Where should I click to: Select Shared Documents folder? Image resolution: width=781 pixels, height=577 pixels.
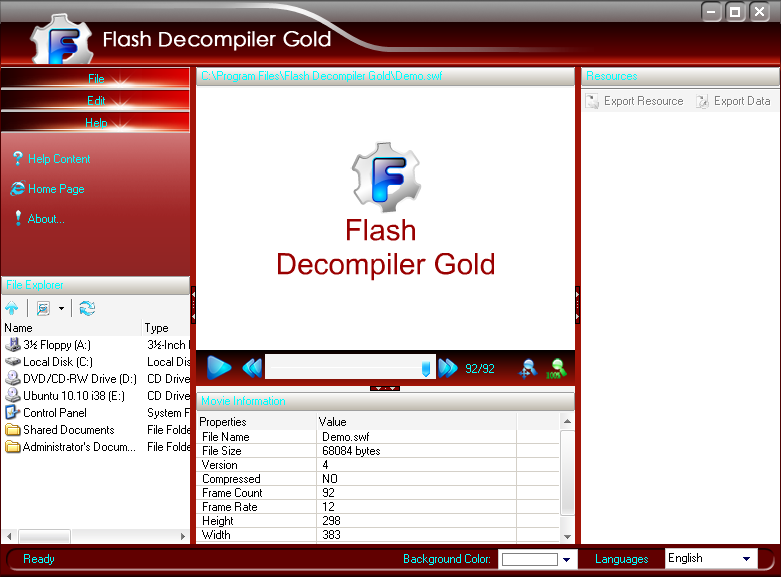[69, 430]
